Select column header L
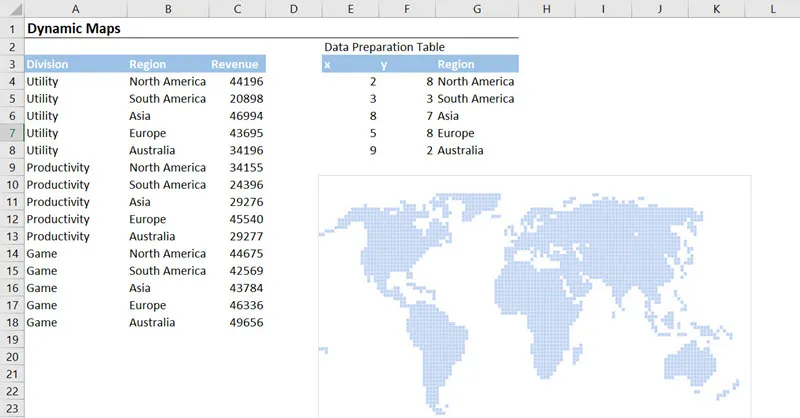This screenshot has width=800, height=418. click(774, 9)
